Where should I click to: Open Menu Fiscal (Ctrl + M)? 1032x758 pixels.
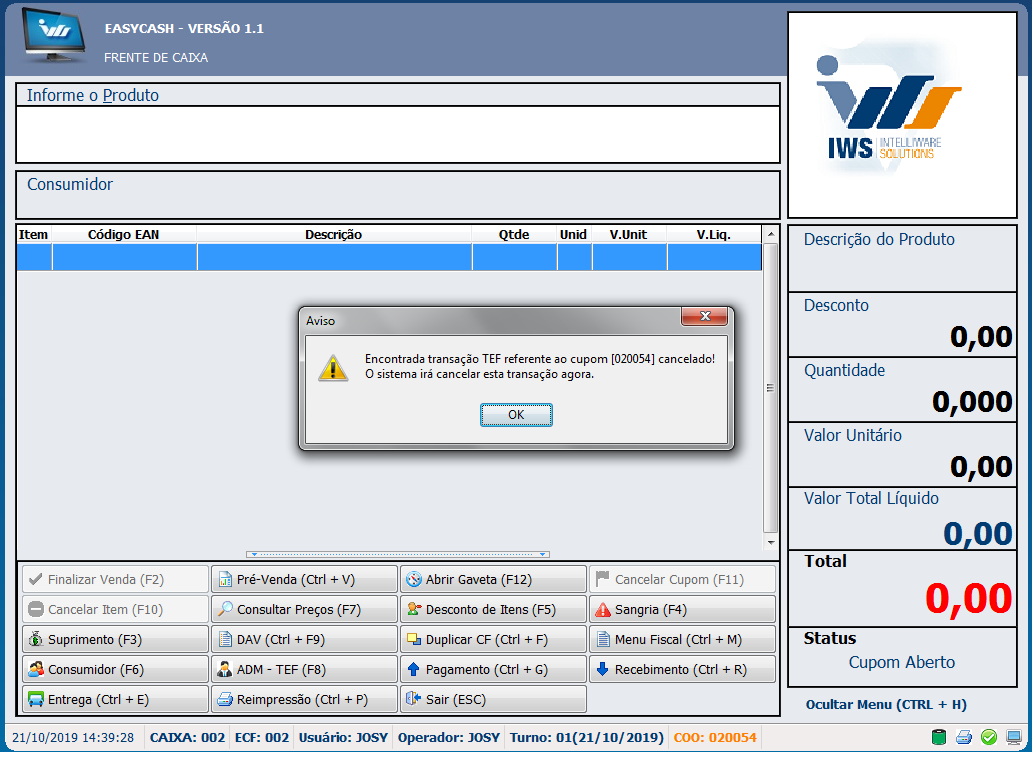pos(682,639)
